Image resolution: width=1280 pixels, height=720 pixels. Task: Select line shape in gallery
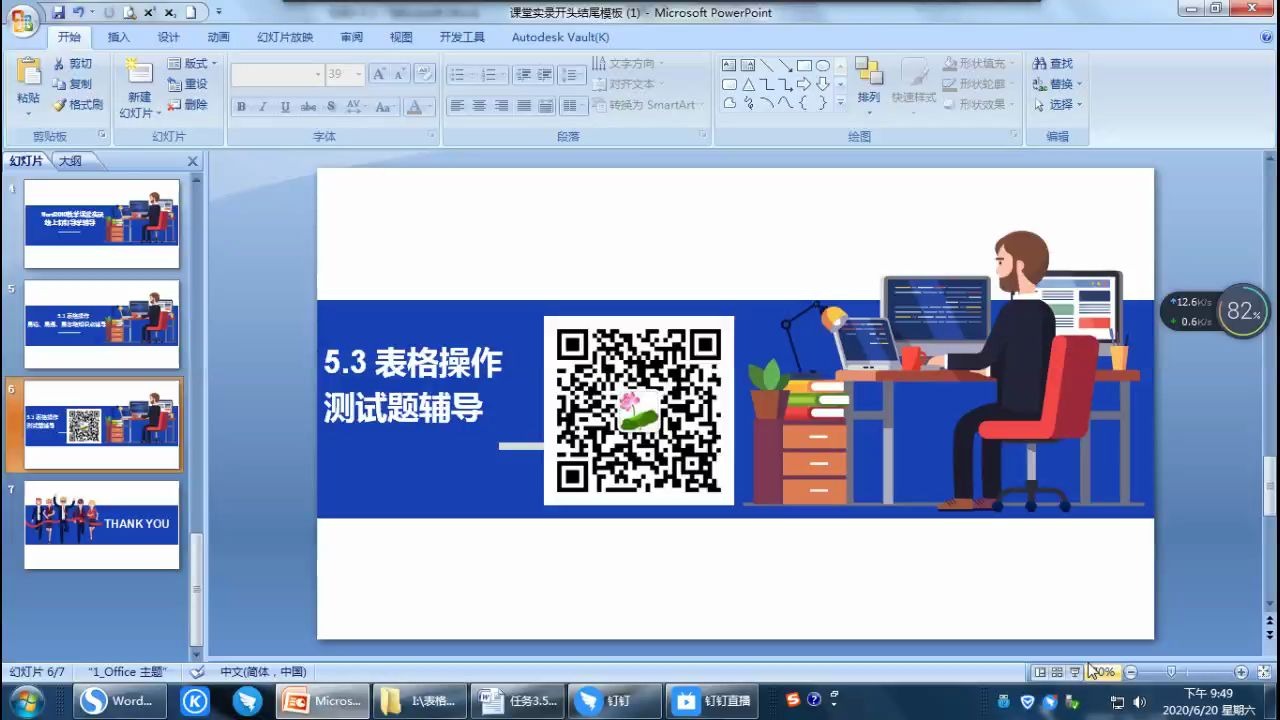(x=766, y=66)
